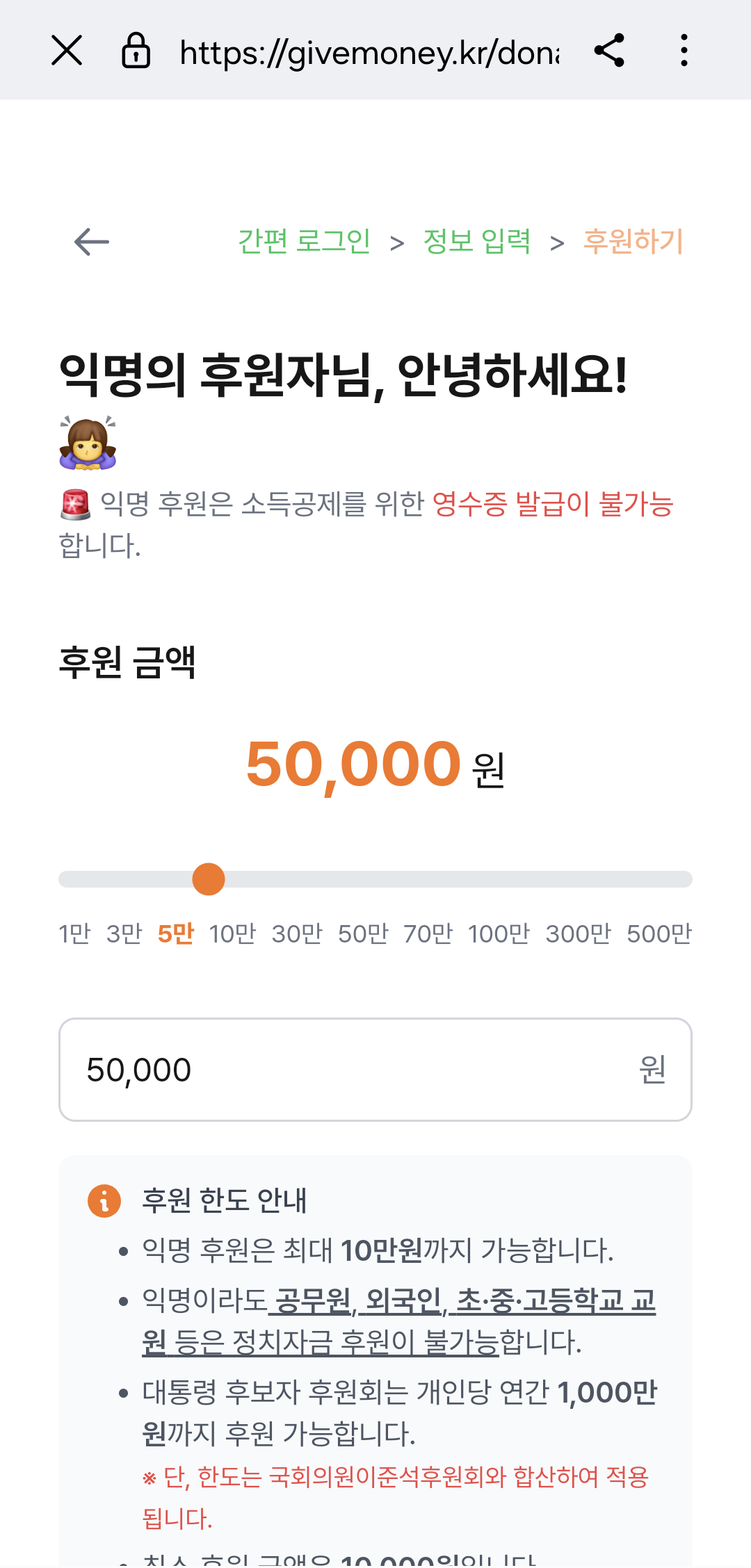Choose the 10만 amount preset

tap(232, 934)
